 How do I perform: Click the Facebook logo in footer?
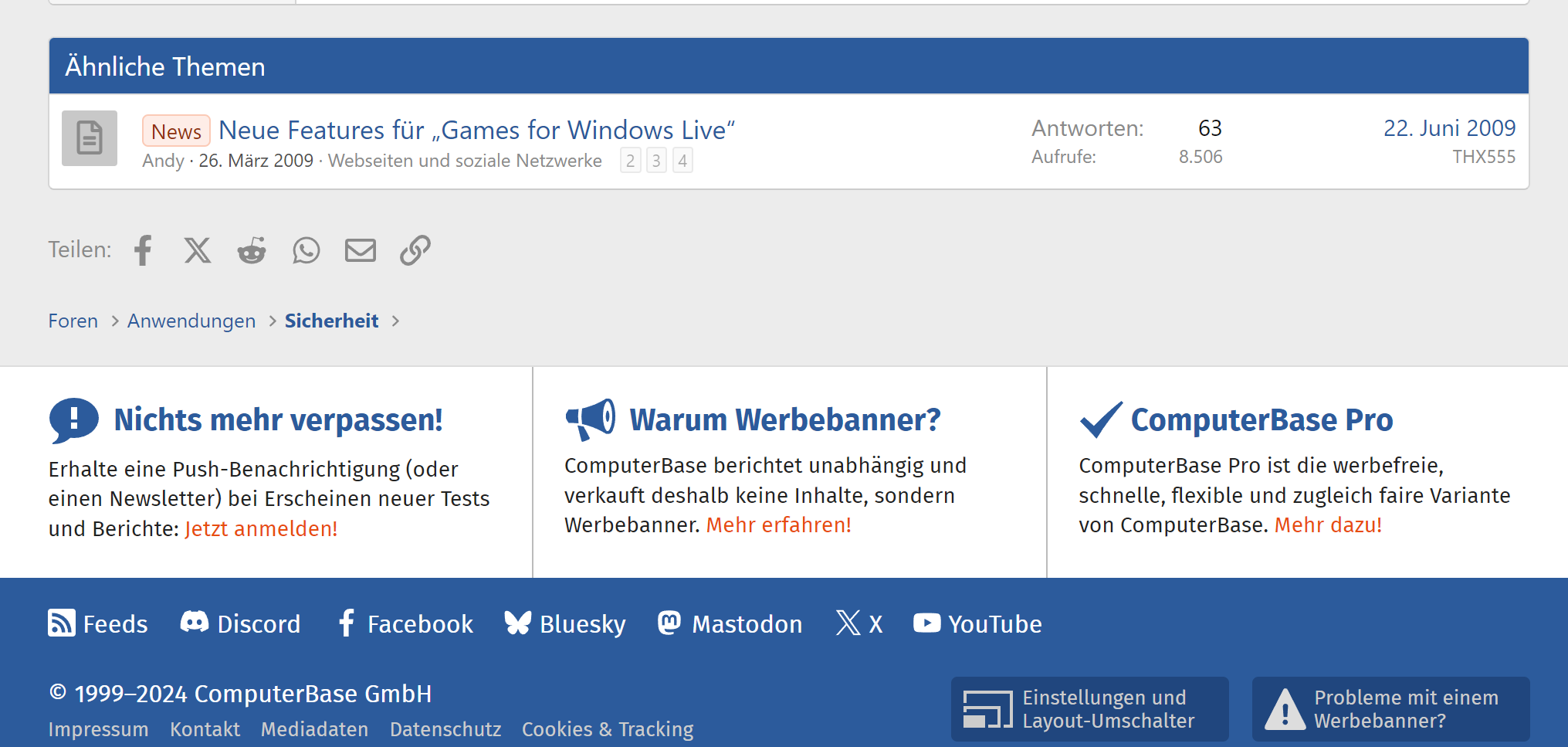tap(347, 623)
